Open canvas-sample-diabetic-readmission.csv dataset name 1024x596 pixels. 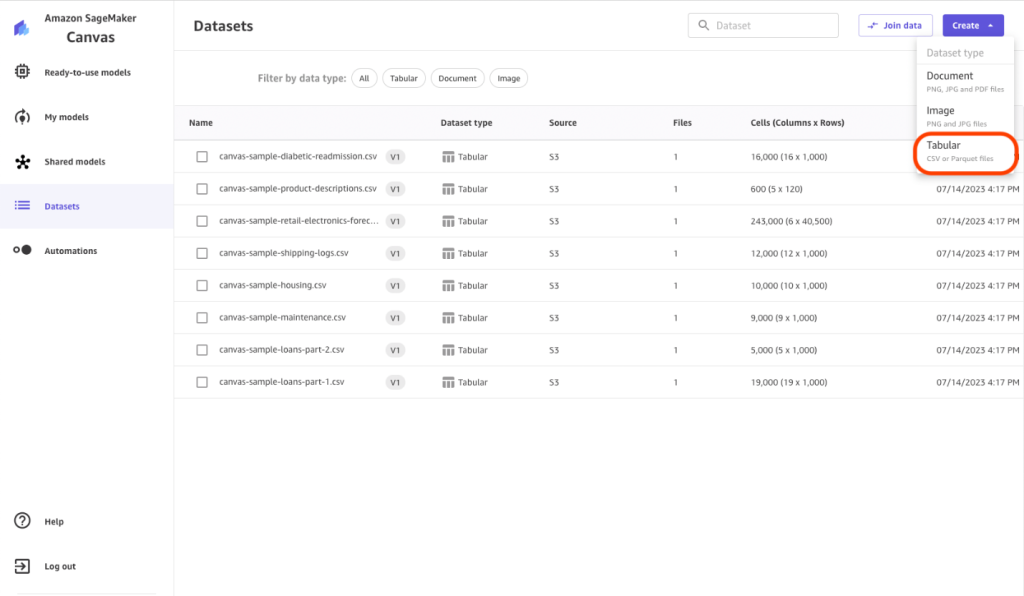pyautogui.click(x=298, y=156)
